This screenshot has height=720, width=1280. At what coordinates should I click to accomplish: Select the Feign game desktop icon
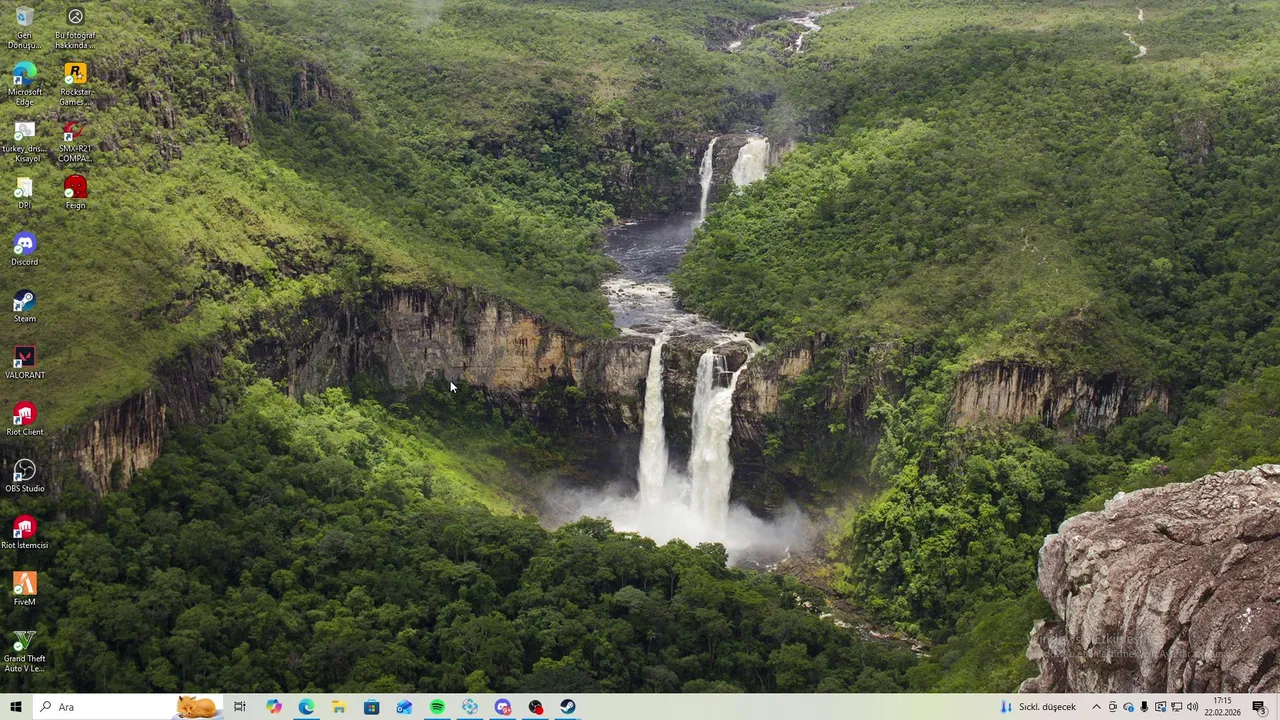point(75,193)
